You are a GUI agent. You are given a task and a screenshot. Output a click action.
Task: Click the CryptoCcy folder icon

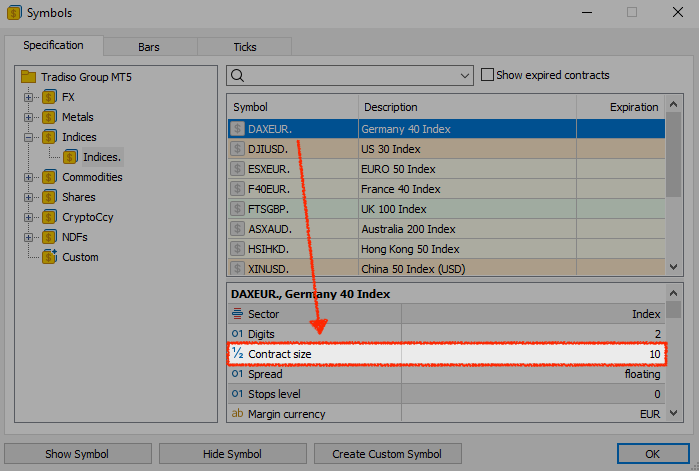(48, 217)
